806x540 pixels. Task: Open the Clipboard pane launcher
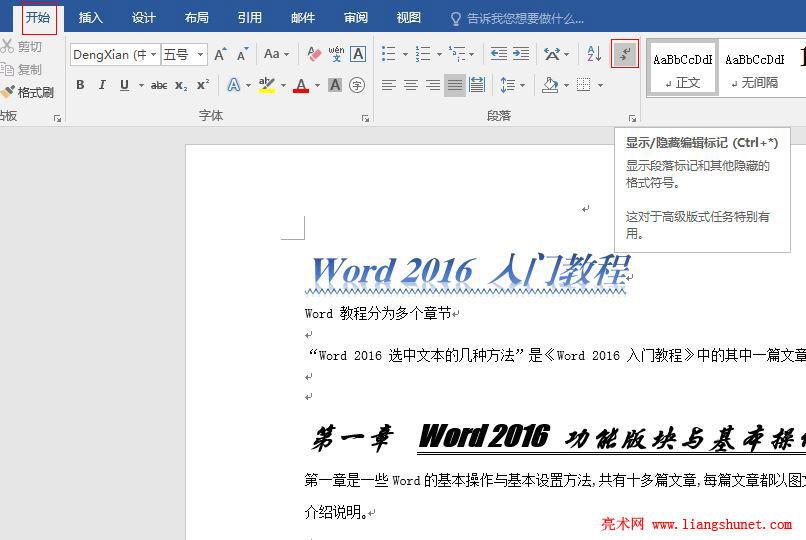pos(57,119)
